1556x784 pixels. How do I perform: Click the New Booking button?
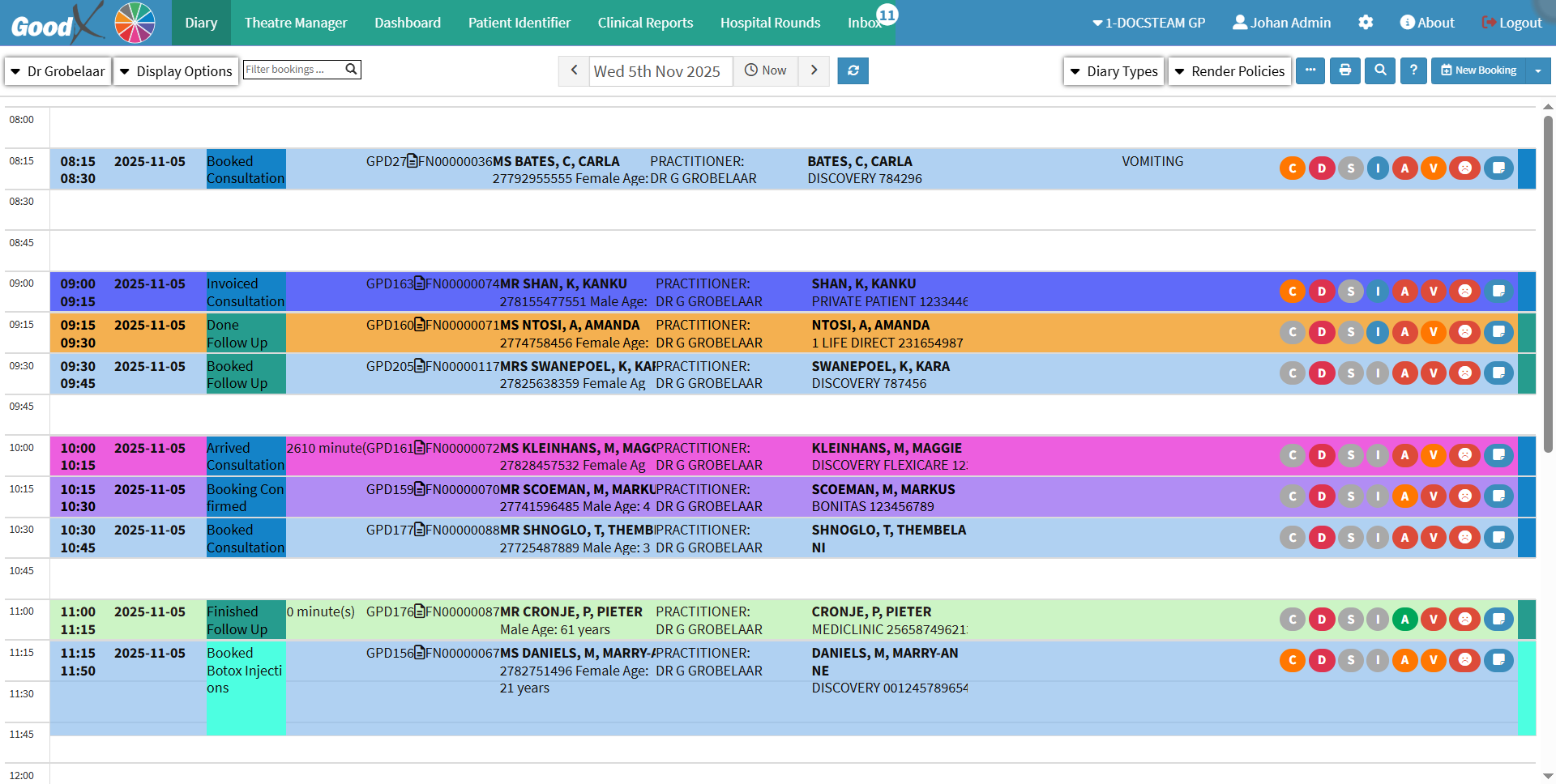coord(1478,71)
